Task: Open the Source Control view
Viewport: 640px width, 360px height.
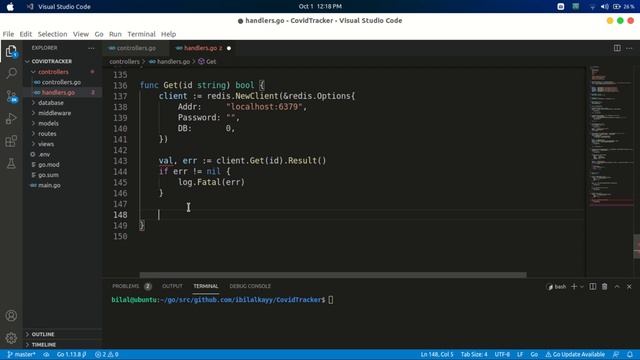Action: (x=11, y=96)
